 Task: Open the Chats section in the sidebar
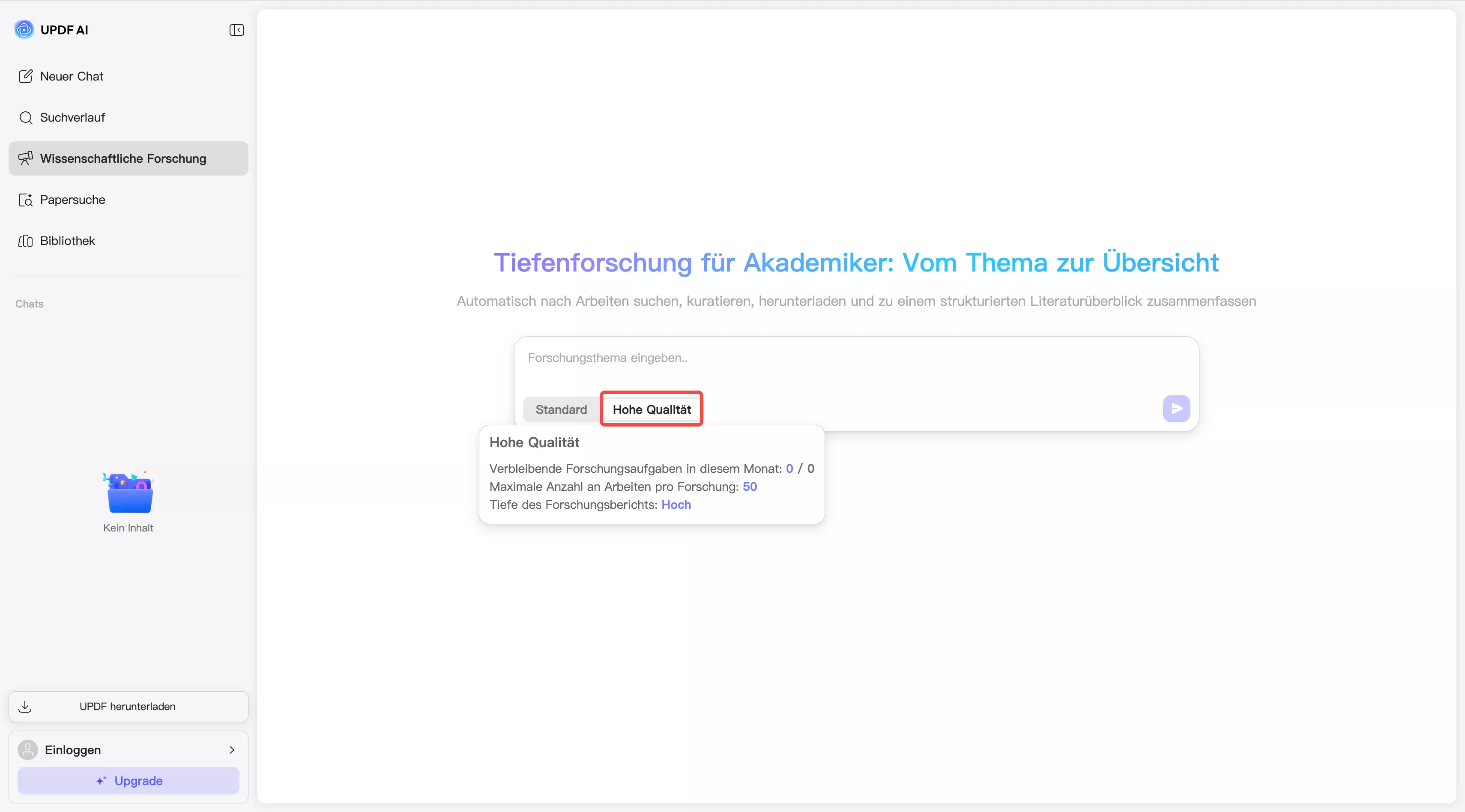click(29, 304)
